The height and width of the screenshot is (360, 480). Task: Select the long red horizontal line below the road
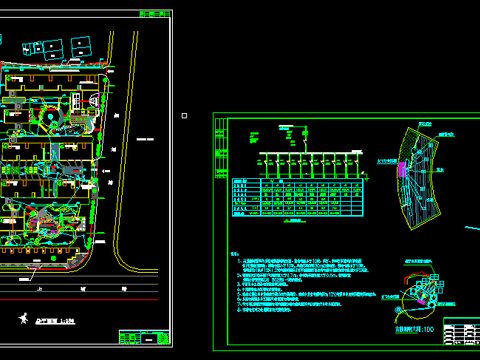[x=79, y=300]
